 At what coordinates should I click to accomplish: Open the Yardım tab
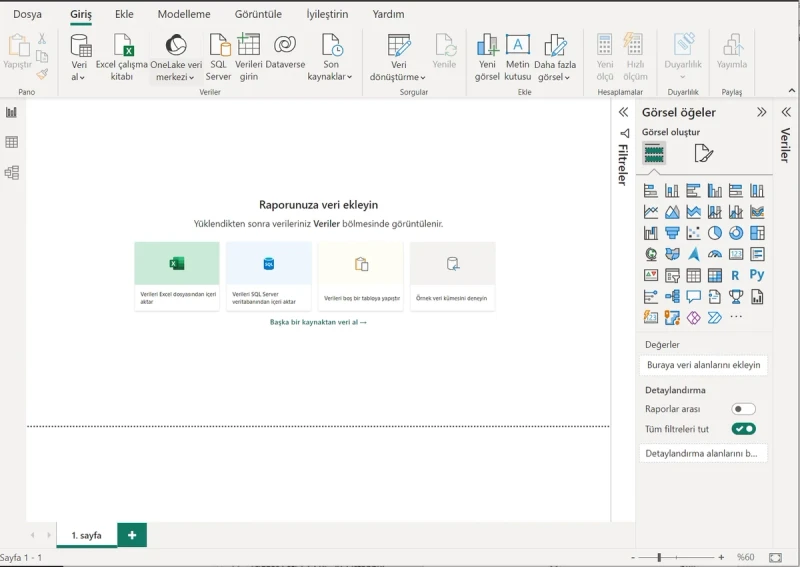click(388, 14)
